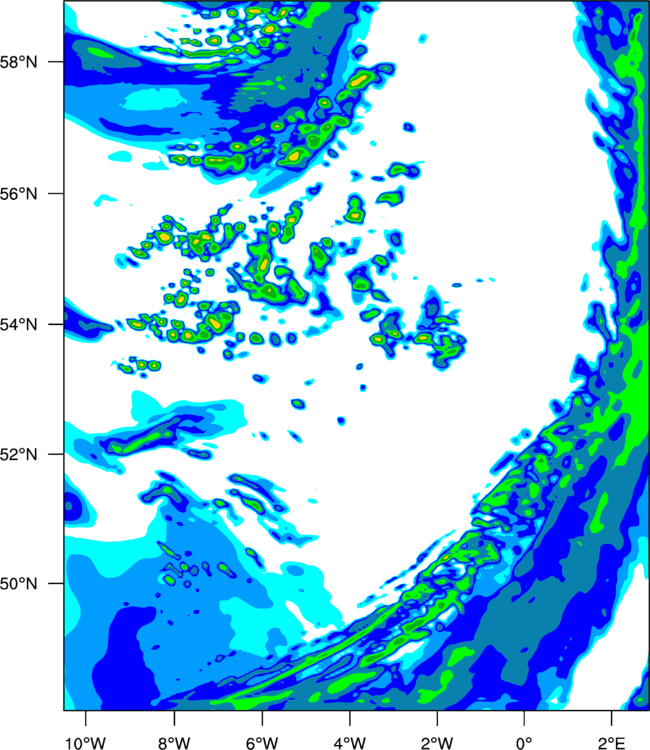Select the 56°N latitude label
650x750 pixels.
coord(18,194)
